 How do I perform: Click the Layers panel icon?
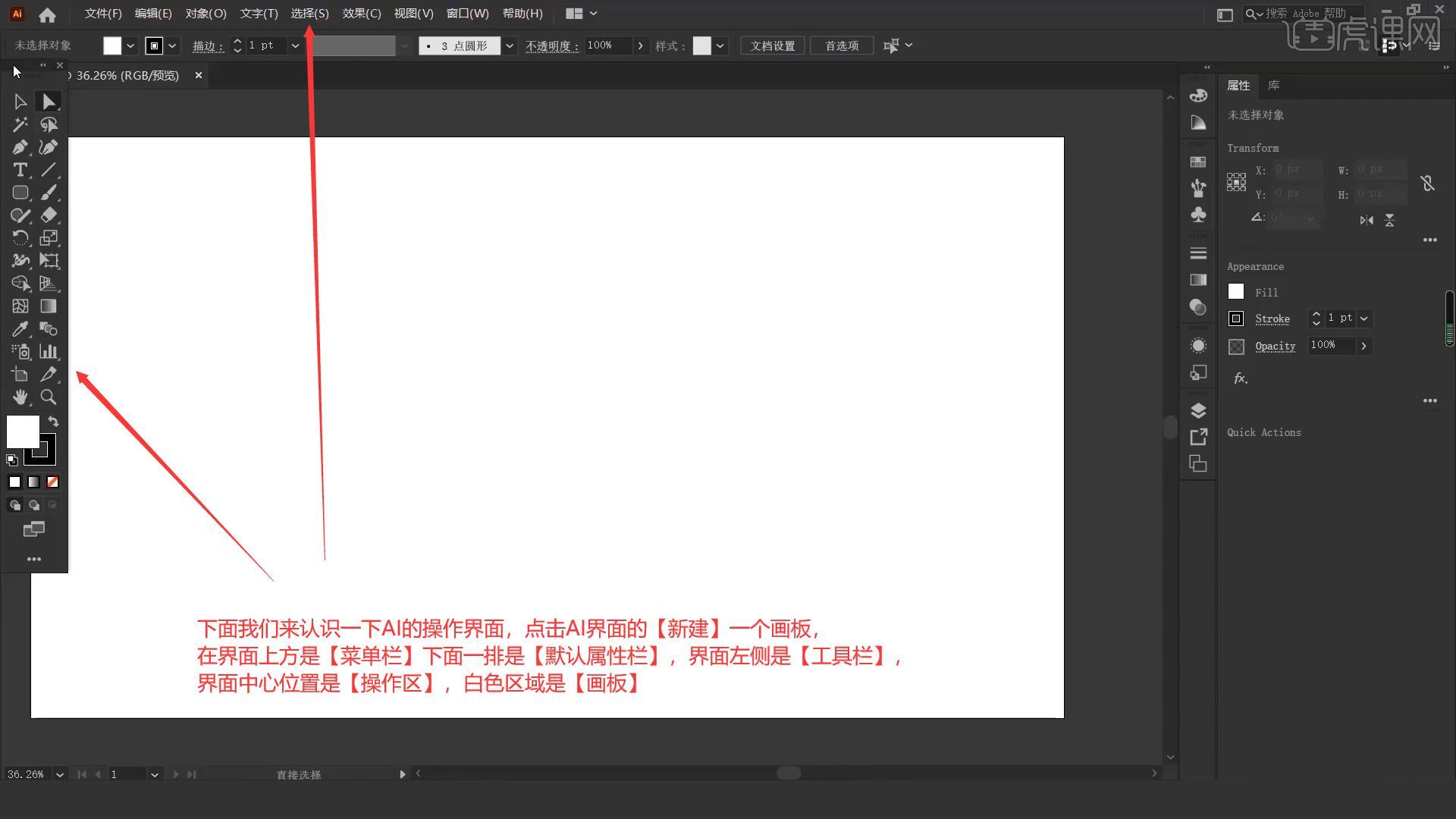[1198, 410]
